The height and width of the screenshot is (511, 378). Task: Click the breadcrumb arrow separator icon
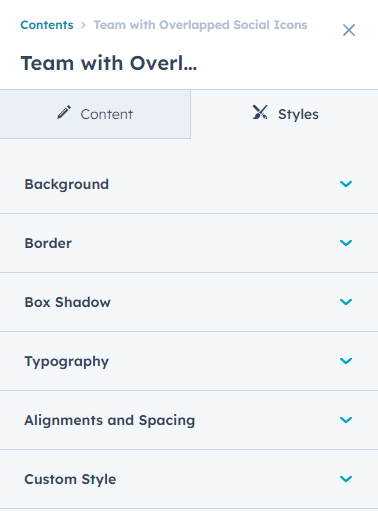tap(83, 25)
